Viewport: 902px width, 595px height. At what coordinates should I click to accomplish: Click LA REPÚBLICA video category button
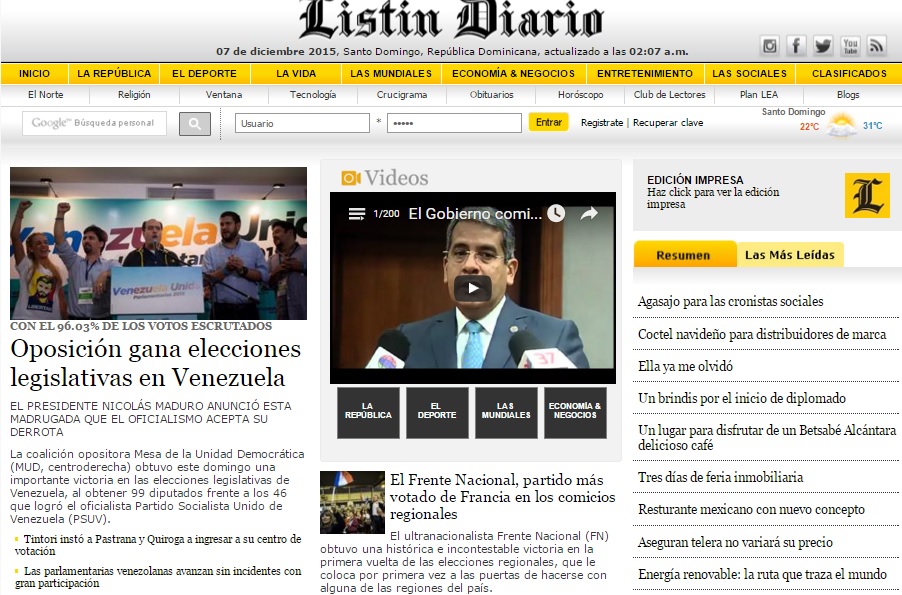(x=368, y=413)
